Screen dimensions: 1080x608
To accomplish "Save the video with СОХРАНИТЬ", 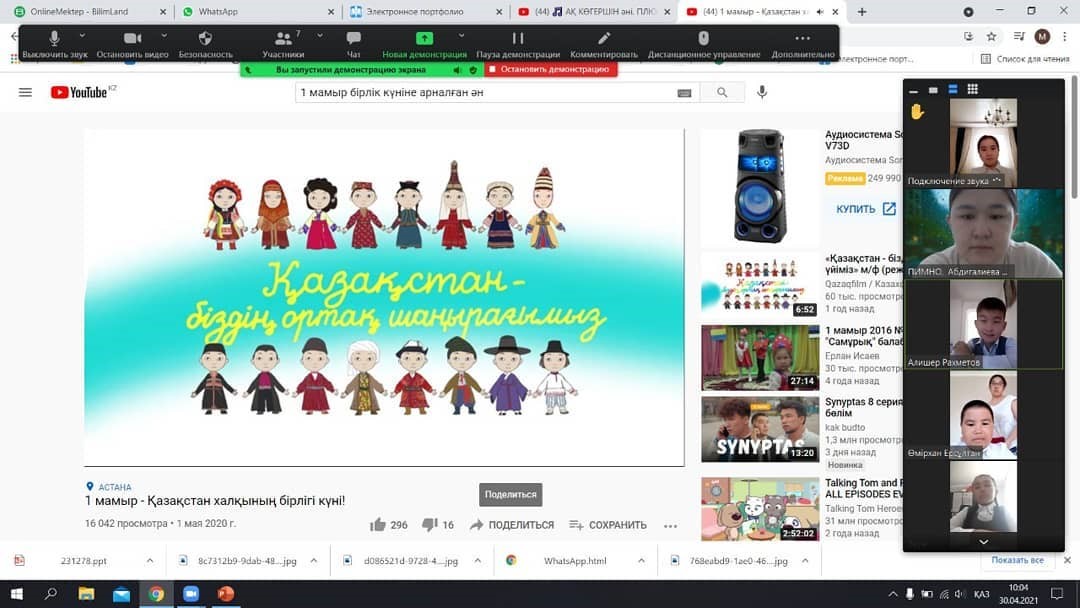I will pyautogui.click(x=608, y=525).
